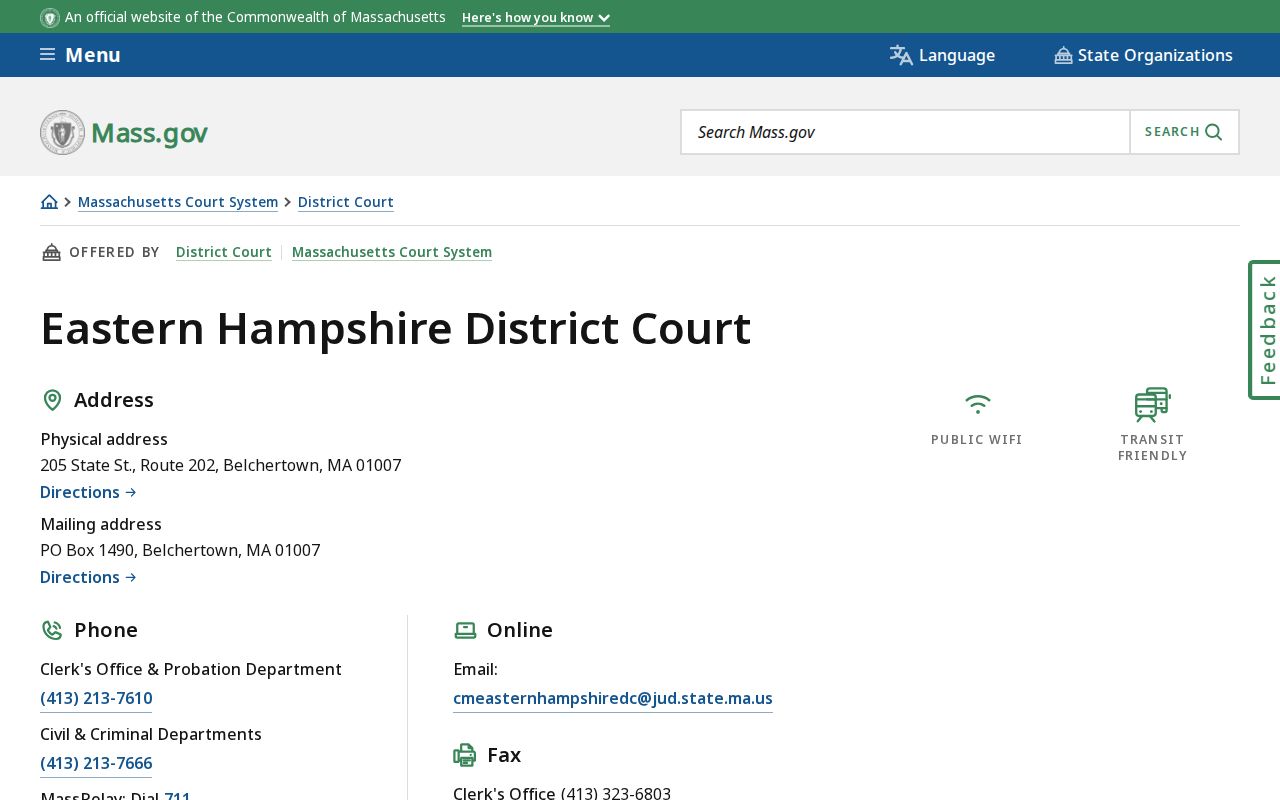The height and width of the screenshot is (800, 1280).
Task: Click the Phone section heading
Action: (106, 630)
